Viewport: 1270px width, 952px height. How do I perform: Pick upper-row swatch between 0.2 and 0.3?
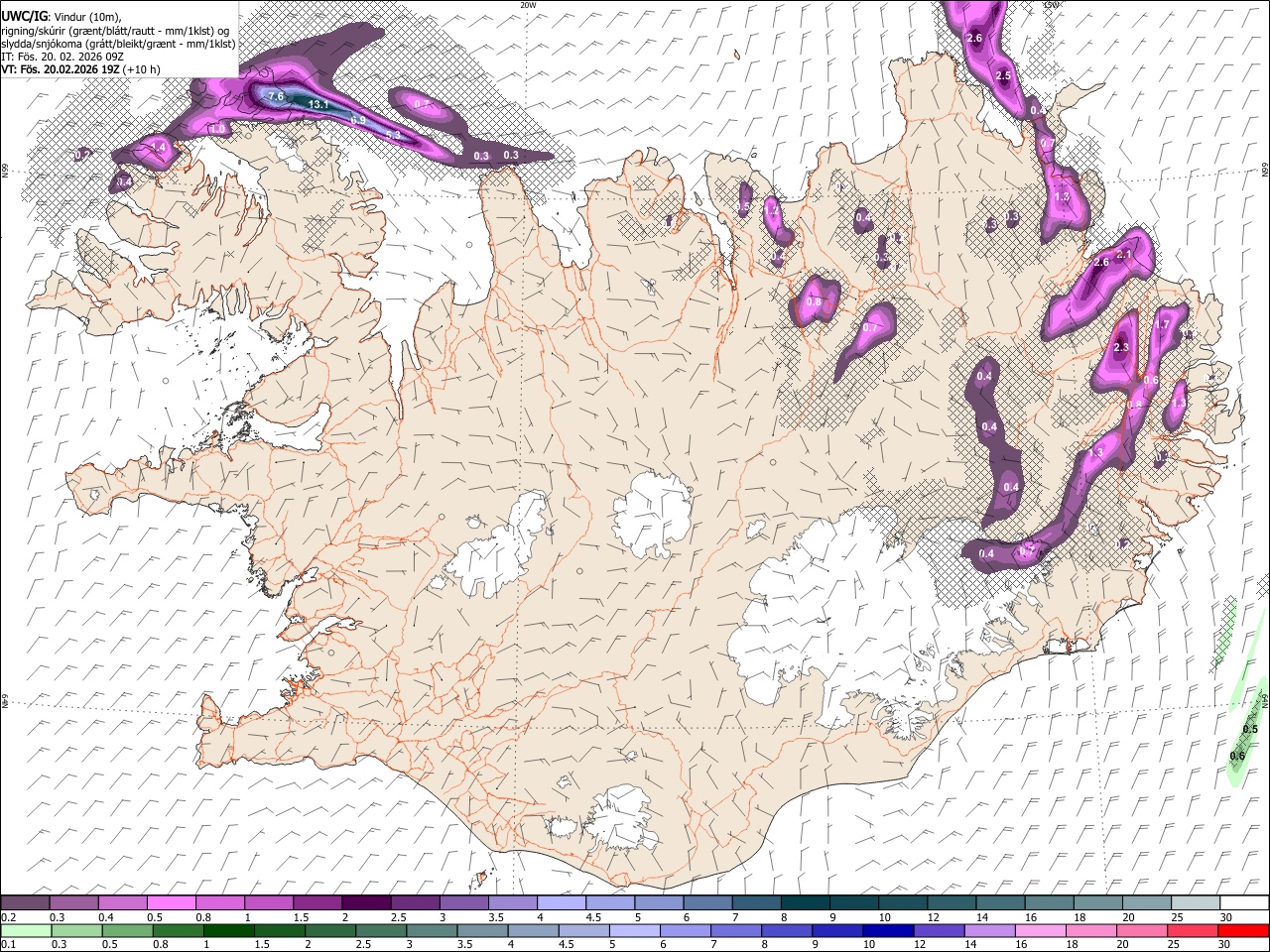click(x=26, y=903)
